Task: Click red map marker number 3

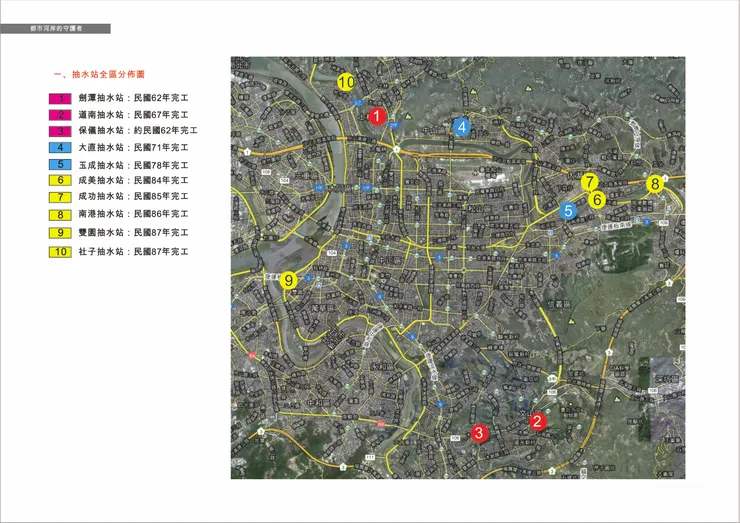Action: click(x=479, y=433)
